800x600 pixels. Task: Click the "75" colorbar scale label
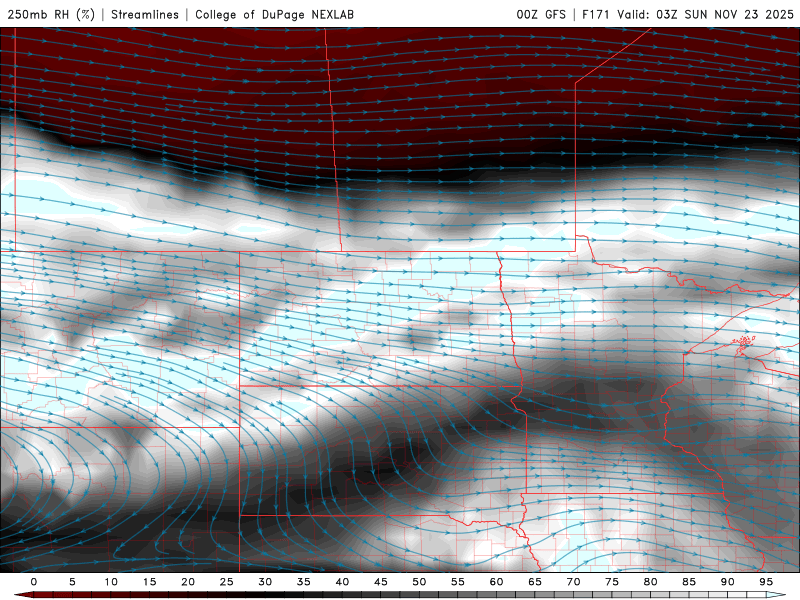pos(612,582)
